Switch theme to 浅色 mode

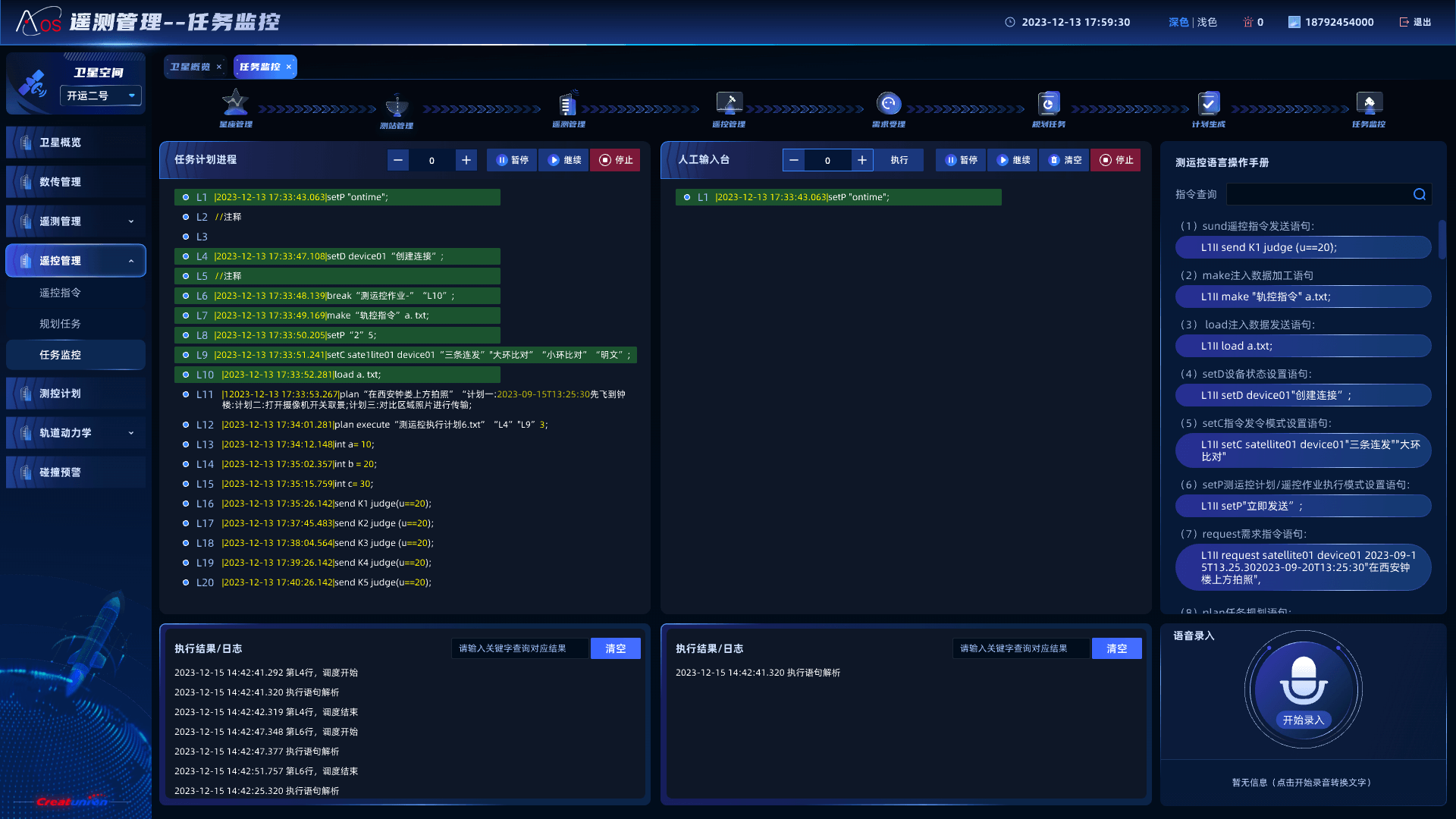1207,22
